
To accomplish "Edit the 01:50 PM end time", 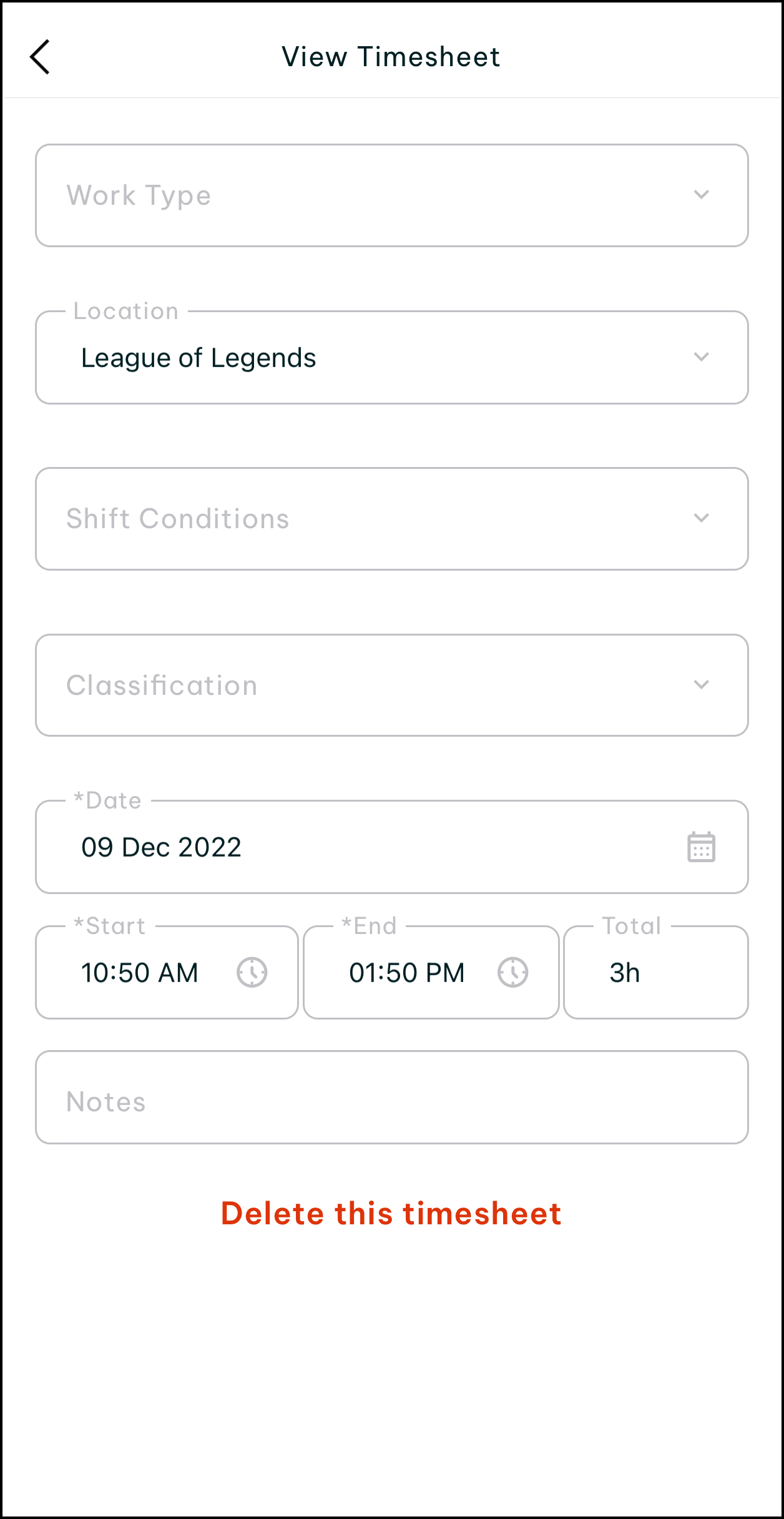I will [x=407, y=973].
